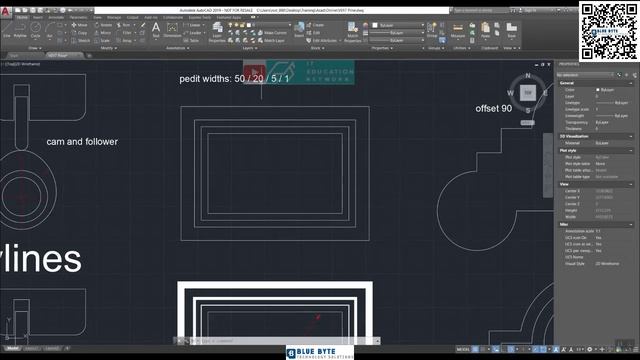Open the Annotate ribbon tab

pyautogui.click(x=56, y=18)
